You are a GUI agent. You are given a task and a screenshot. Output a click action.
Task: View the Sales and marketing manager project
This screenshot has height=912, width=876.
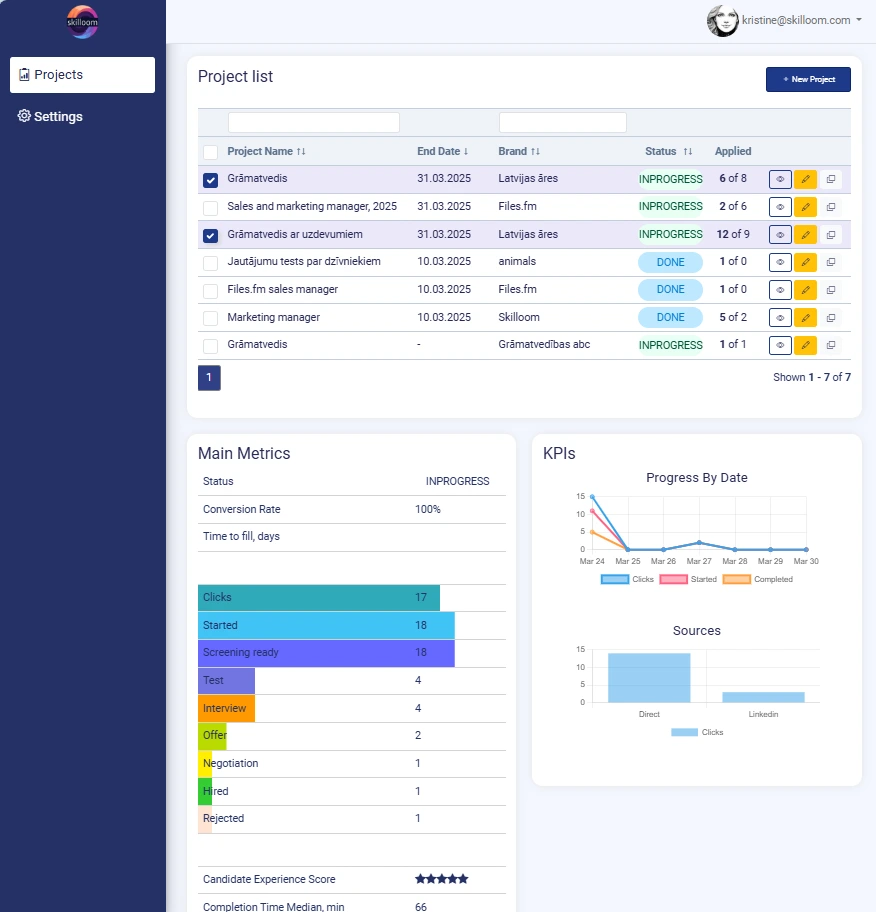coord(780,207)
